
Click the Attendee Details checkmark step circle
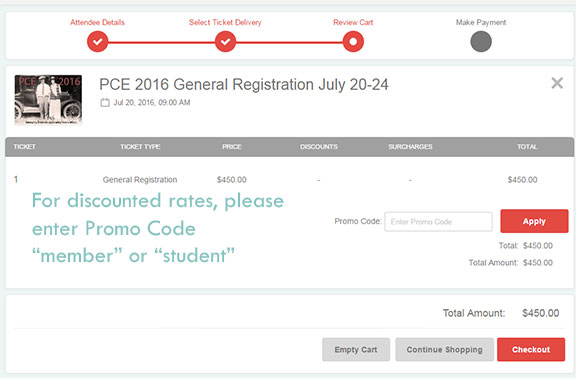[97, 42]
